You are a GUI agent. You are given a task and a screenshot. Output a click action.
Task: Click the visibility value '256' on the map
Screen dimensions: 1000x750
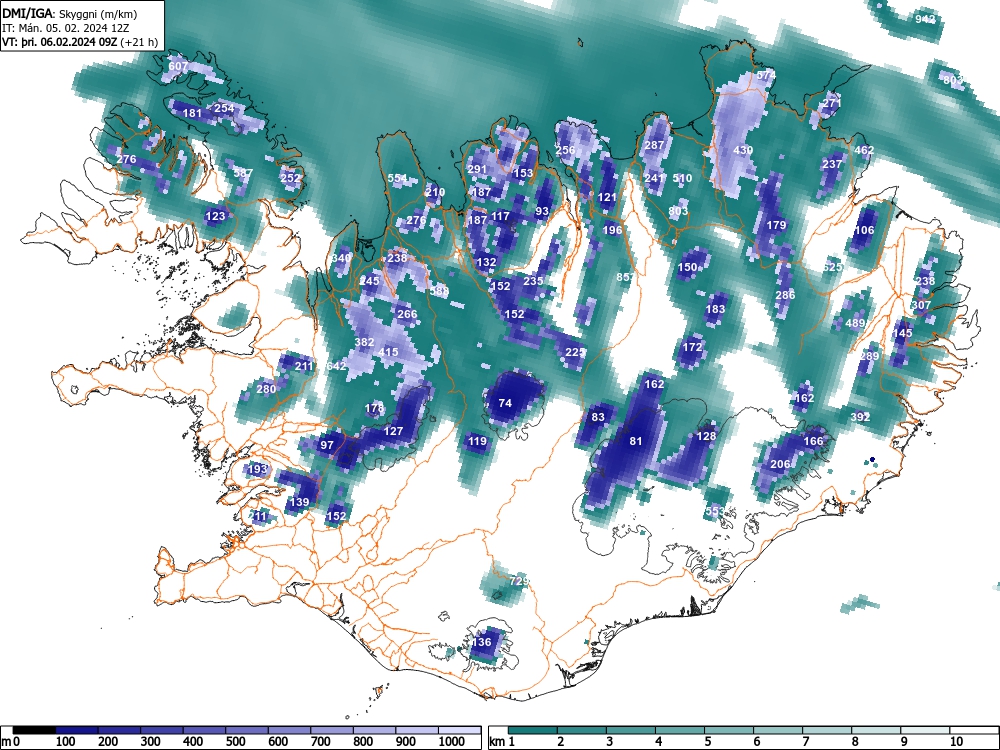[565, 150]
